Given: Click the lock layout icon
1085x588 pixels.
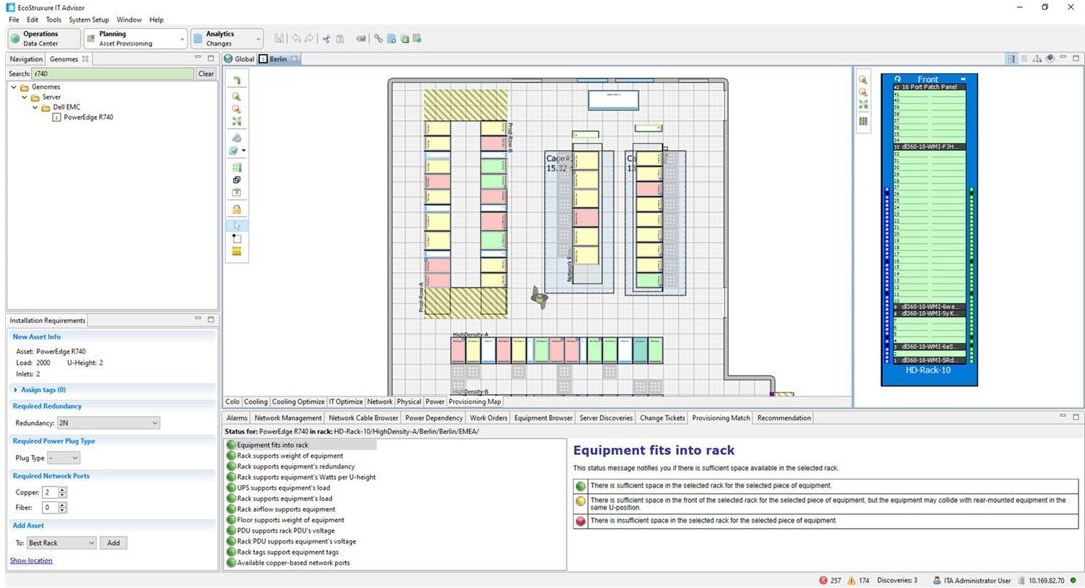Looking at the screenshot, I should [237, 209].
